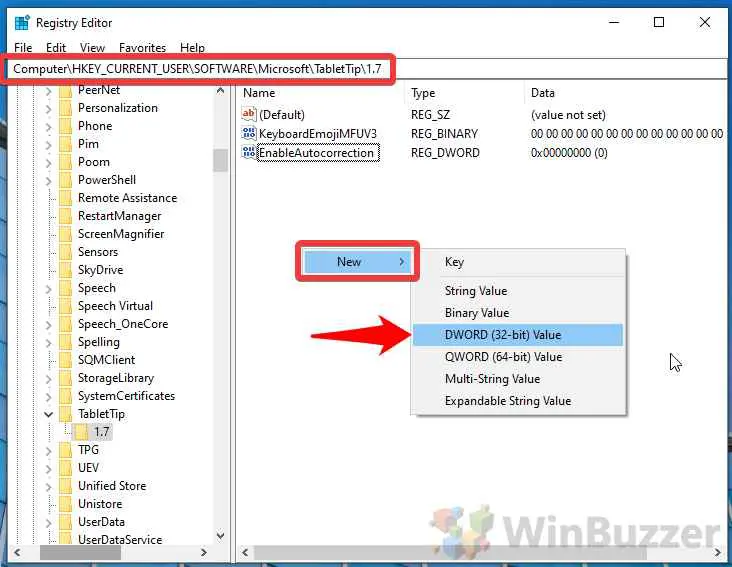Open the New submenu item
The image size is (732, 567).
tap(357, 262)
